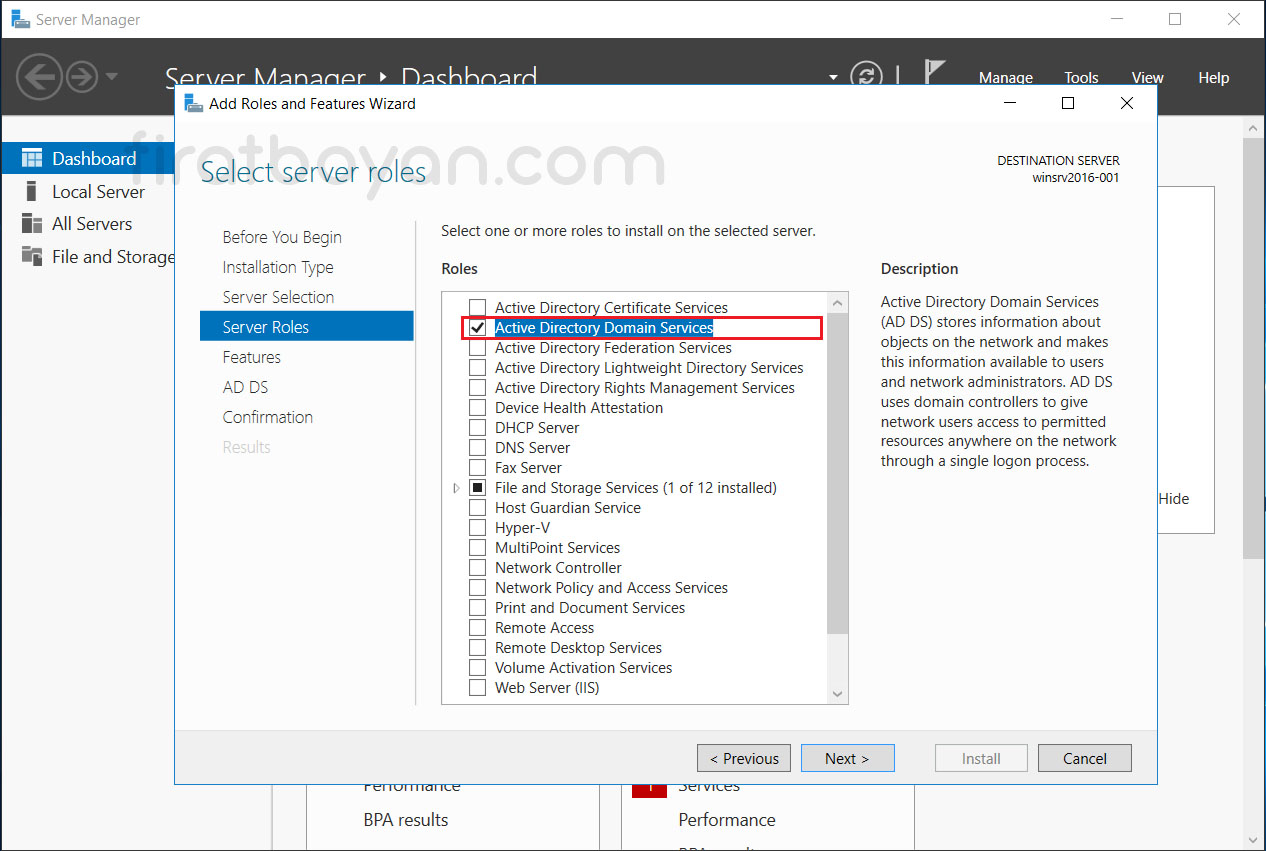Check Active Directory Rights Management Services

pos(478,388)
